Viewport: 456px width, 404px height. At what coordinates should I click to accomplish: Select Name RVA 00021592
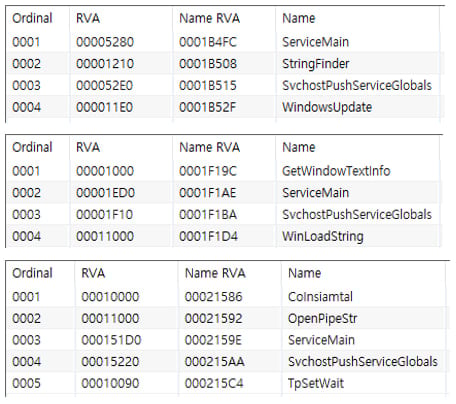click(x=214, y=318)
